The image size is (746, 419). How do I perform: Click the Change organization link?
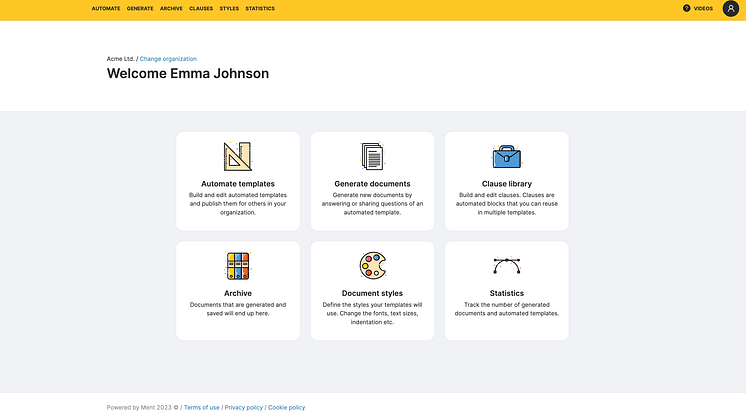tap(168, 59)
